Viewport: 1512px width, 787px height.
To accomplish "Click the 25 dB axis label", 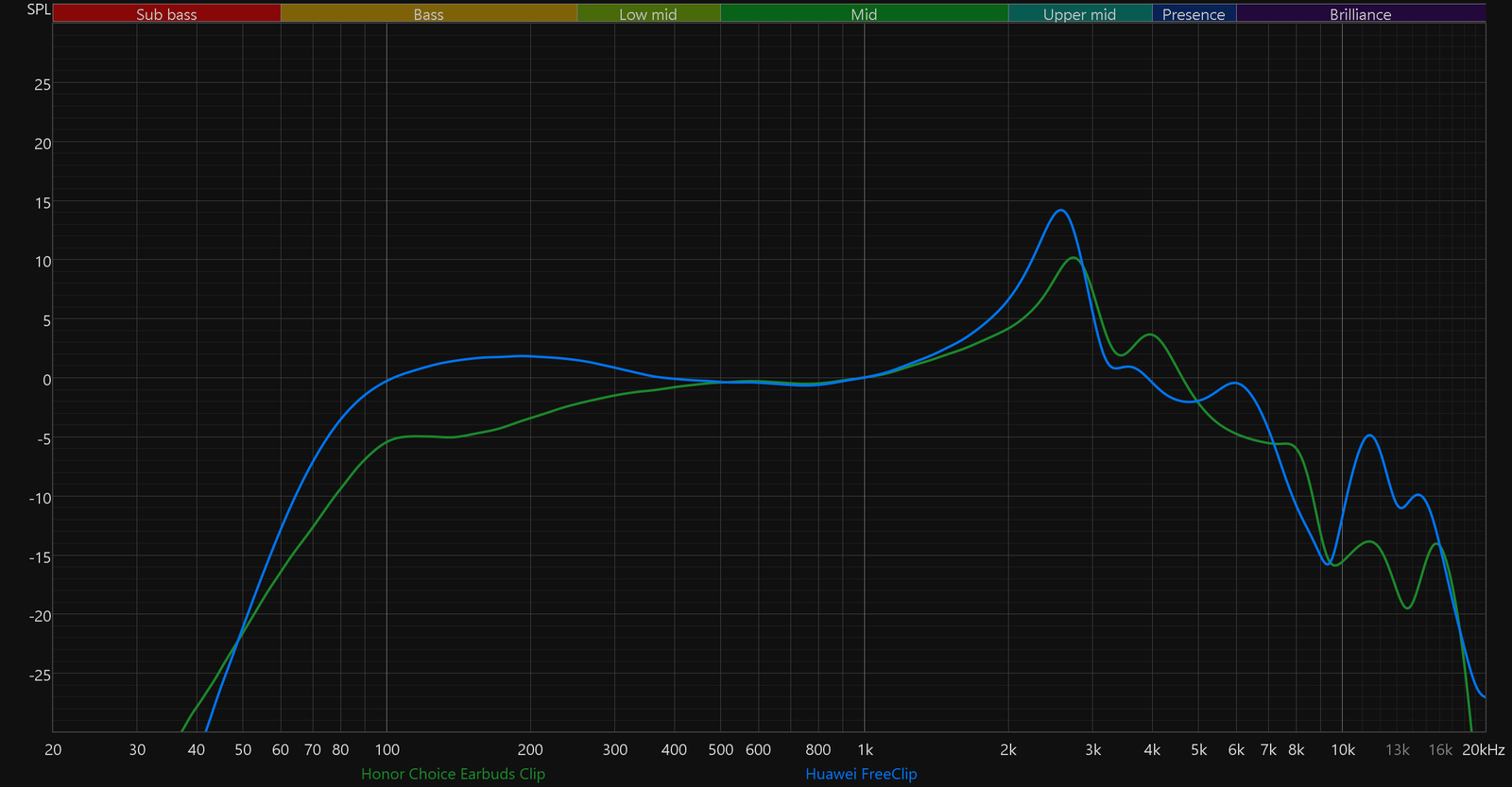I will pos(43,84).
